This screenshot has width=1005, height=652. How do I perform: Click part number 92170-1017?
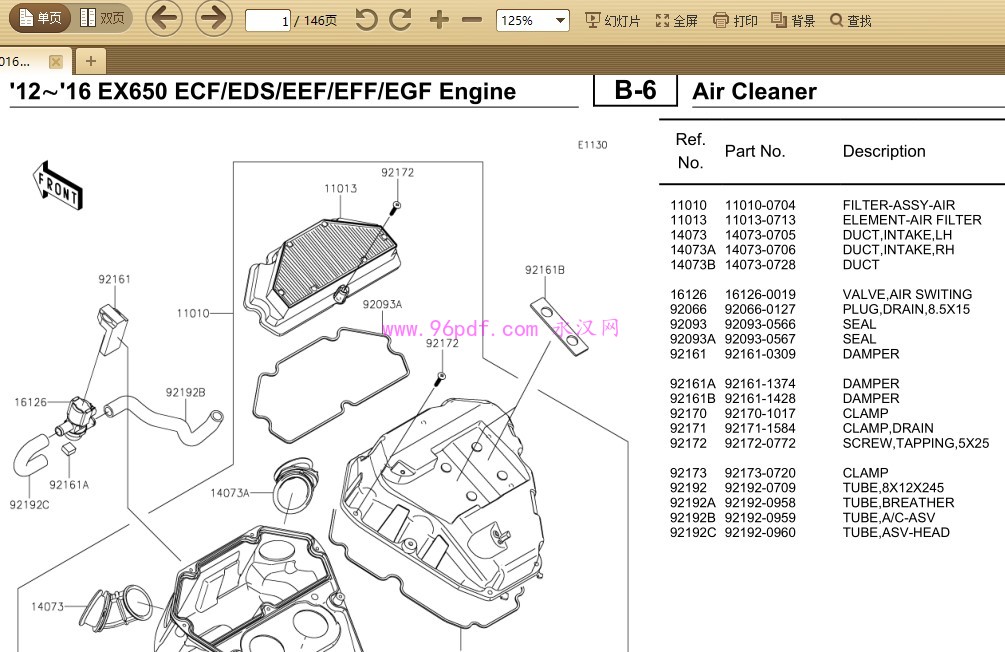point(760,413)
